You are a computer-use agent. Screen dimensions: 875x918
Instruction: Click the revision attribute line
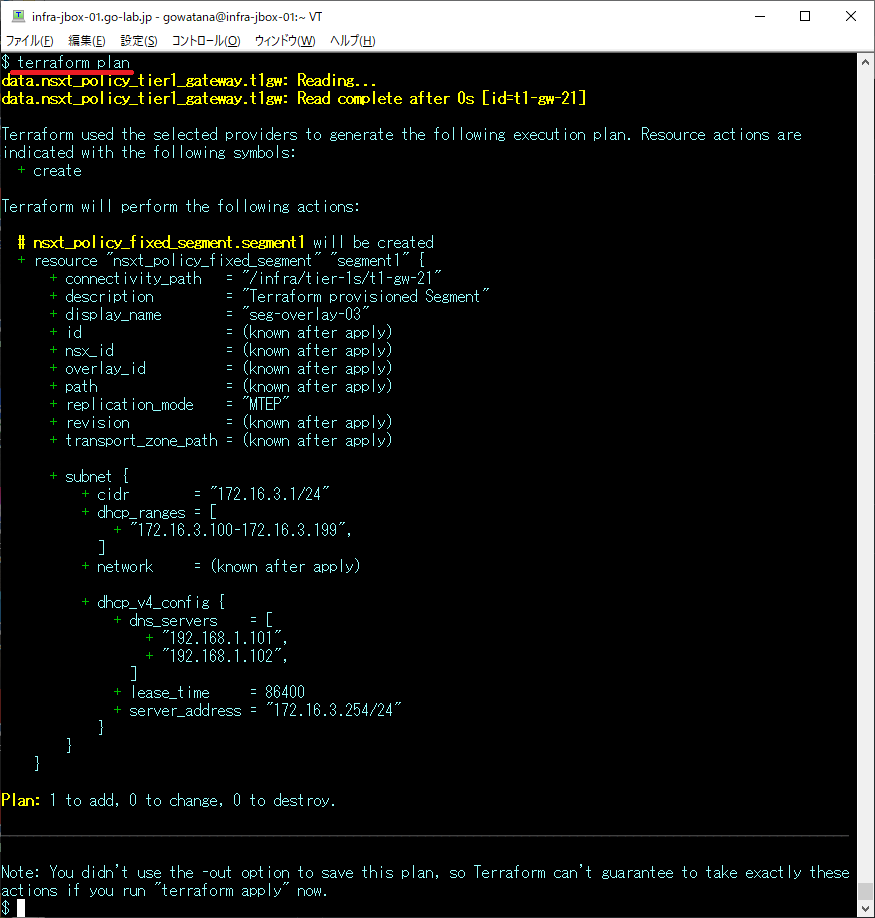pyautogui.click(x=221, y=422)
